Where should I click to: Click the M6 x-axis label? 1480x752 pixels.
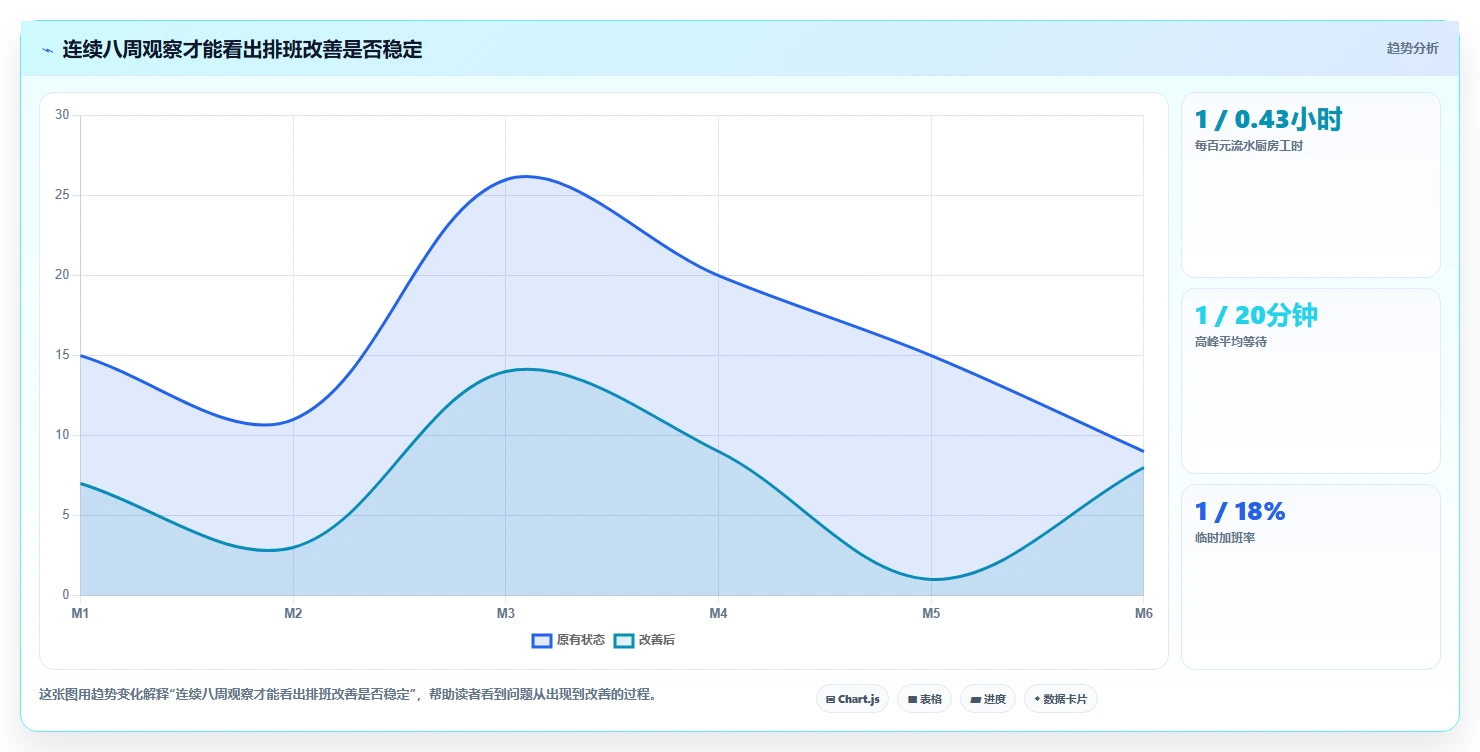coord(1144,614)
